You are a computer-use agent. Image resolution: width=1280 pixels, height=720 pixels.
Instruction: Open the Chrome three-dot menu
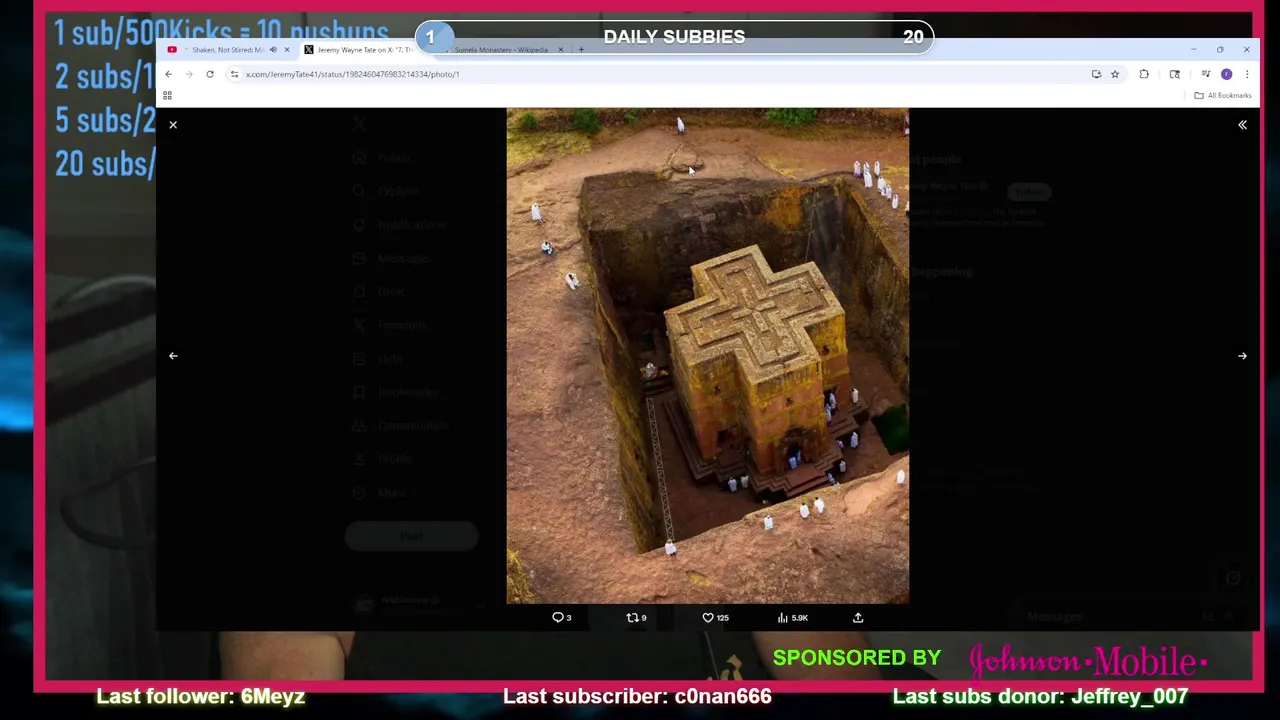point(1246,74)
